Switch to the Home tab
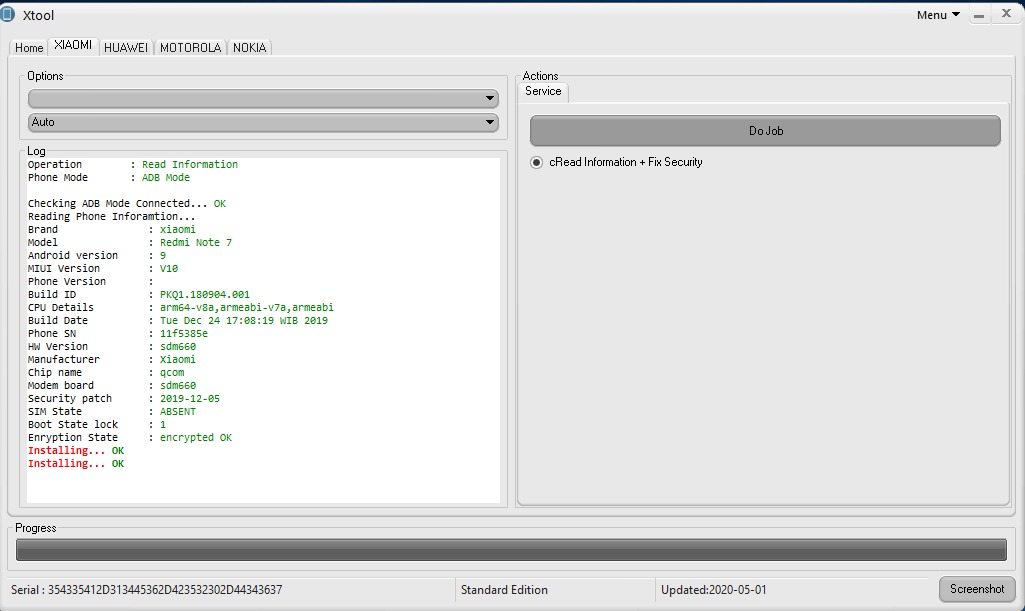This screenshot has height=611, width=1025. tap(29, 48)
